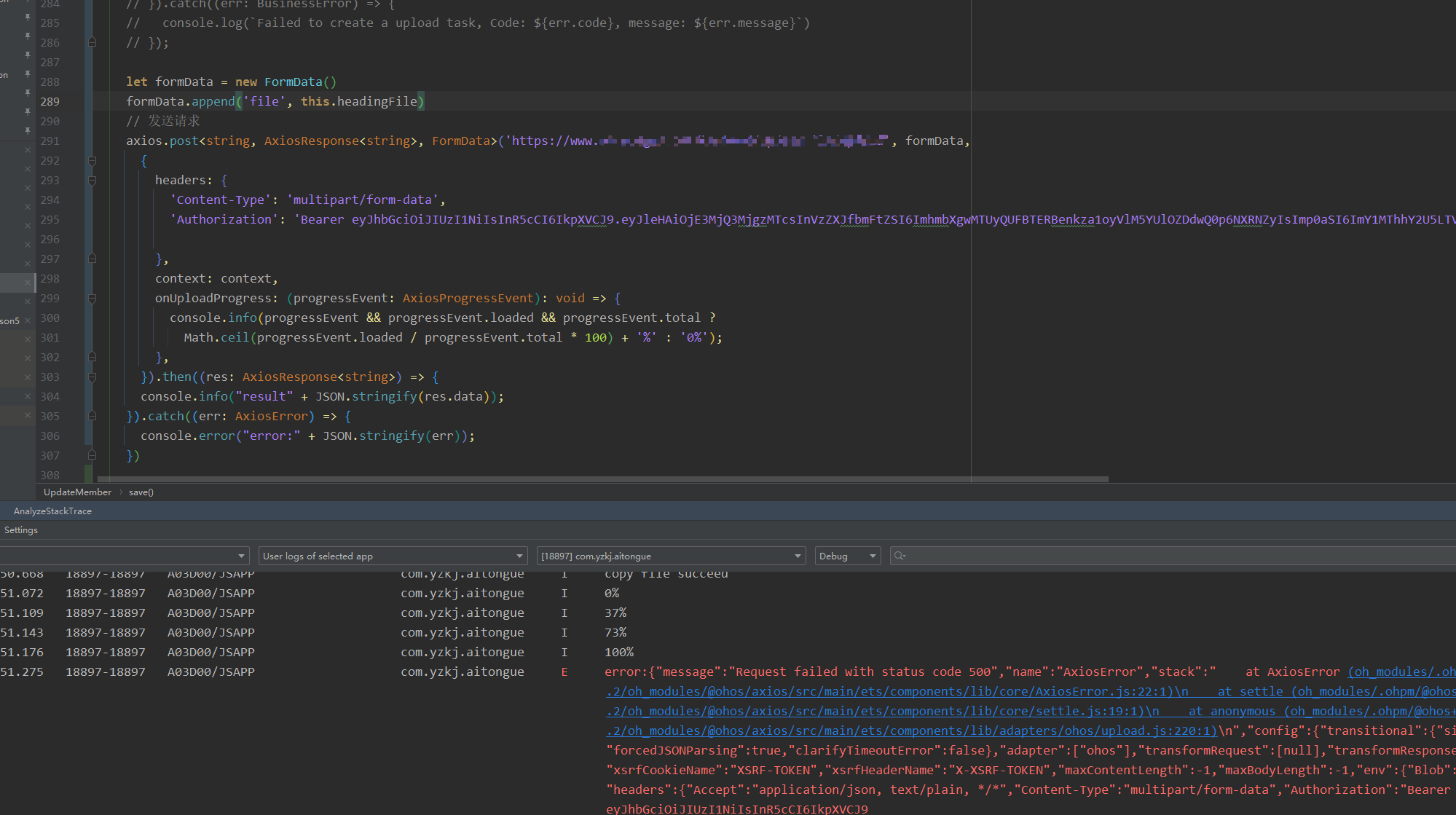
Task: Click the fold end marker at line 307
Action: pyautogui.click(x=93, y=455)
